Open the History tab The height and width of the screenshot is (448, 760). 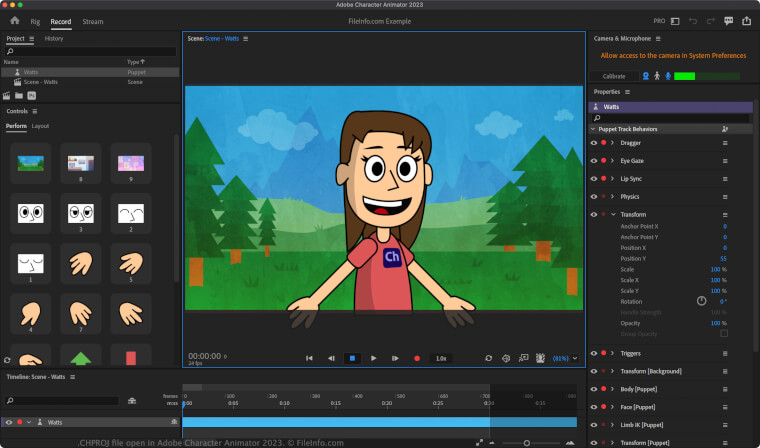[54, 38]
